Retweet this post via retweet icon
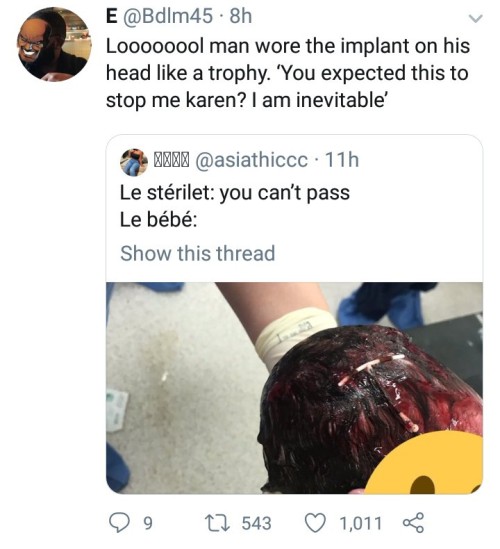The image size is (500, 549). tap(217, 523)
